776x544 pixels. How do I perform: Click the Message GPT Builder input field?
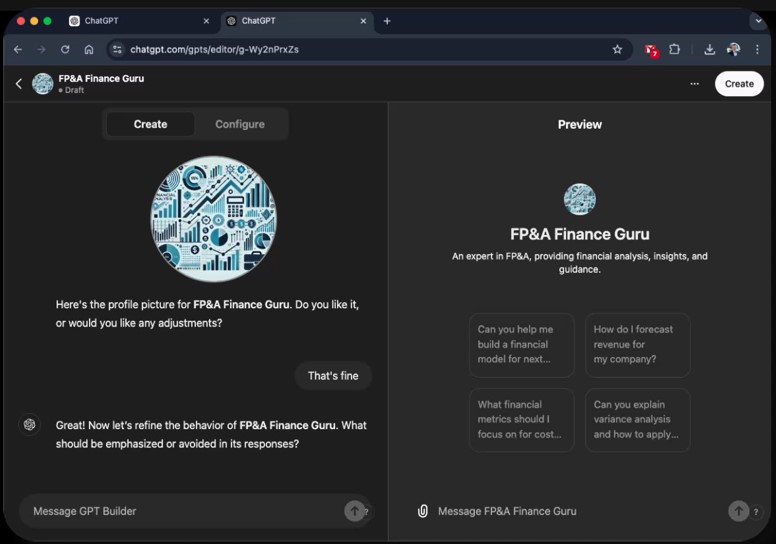[180, 511]
